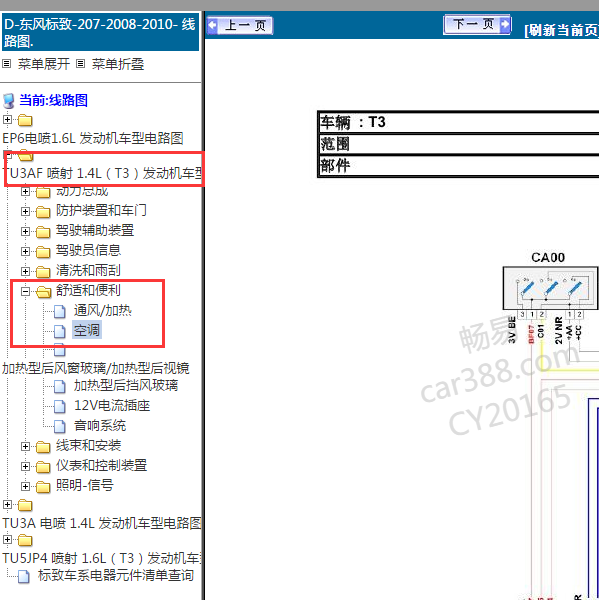Screen dimensions: 599x600
Task: Click the 音响系统 document icon
Action: [59, 426]
